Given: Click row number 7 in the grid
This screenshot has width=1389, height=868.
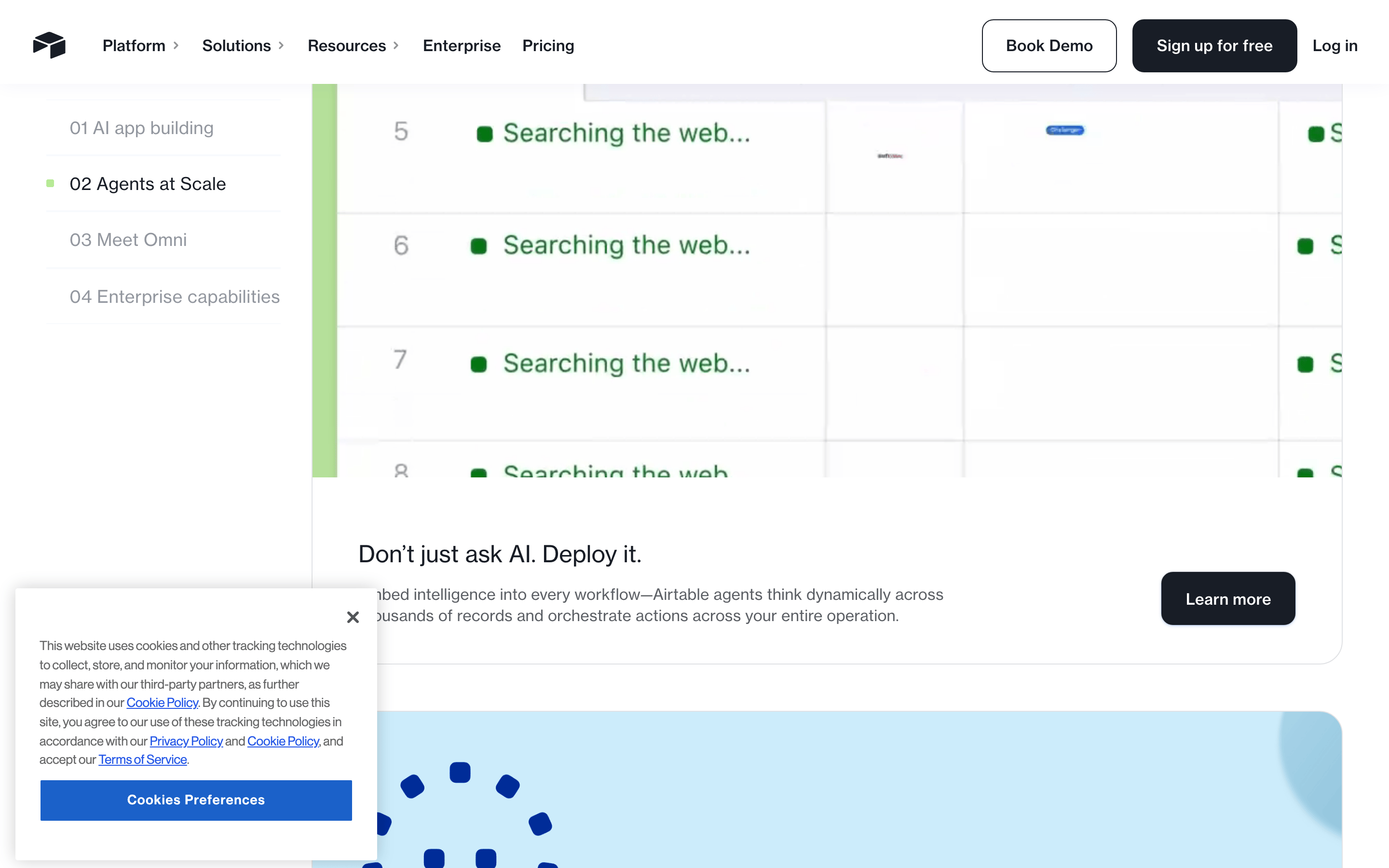Looking at the screenshot, I should click(x=401, y=359).
